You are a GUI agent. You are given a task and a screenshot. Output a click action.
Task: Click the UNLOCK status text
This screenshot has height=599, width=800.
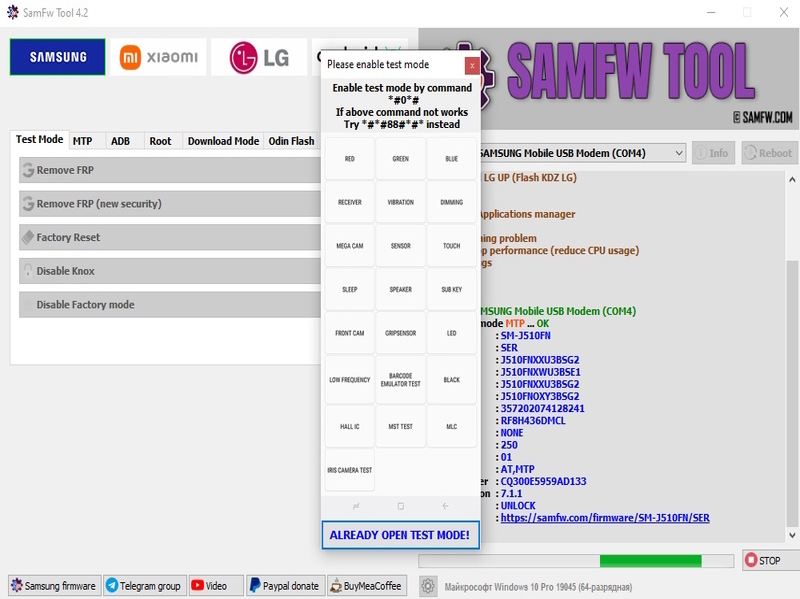518,506
